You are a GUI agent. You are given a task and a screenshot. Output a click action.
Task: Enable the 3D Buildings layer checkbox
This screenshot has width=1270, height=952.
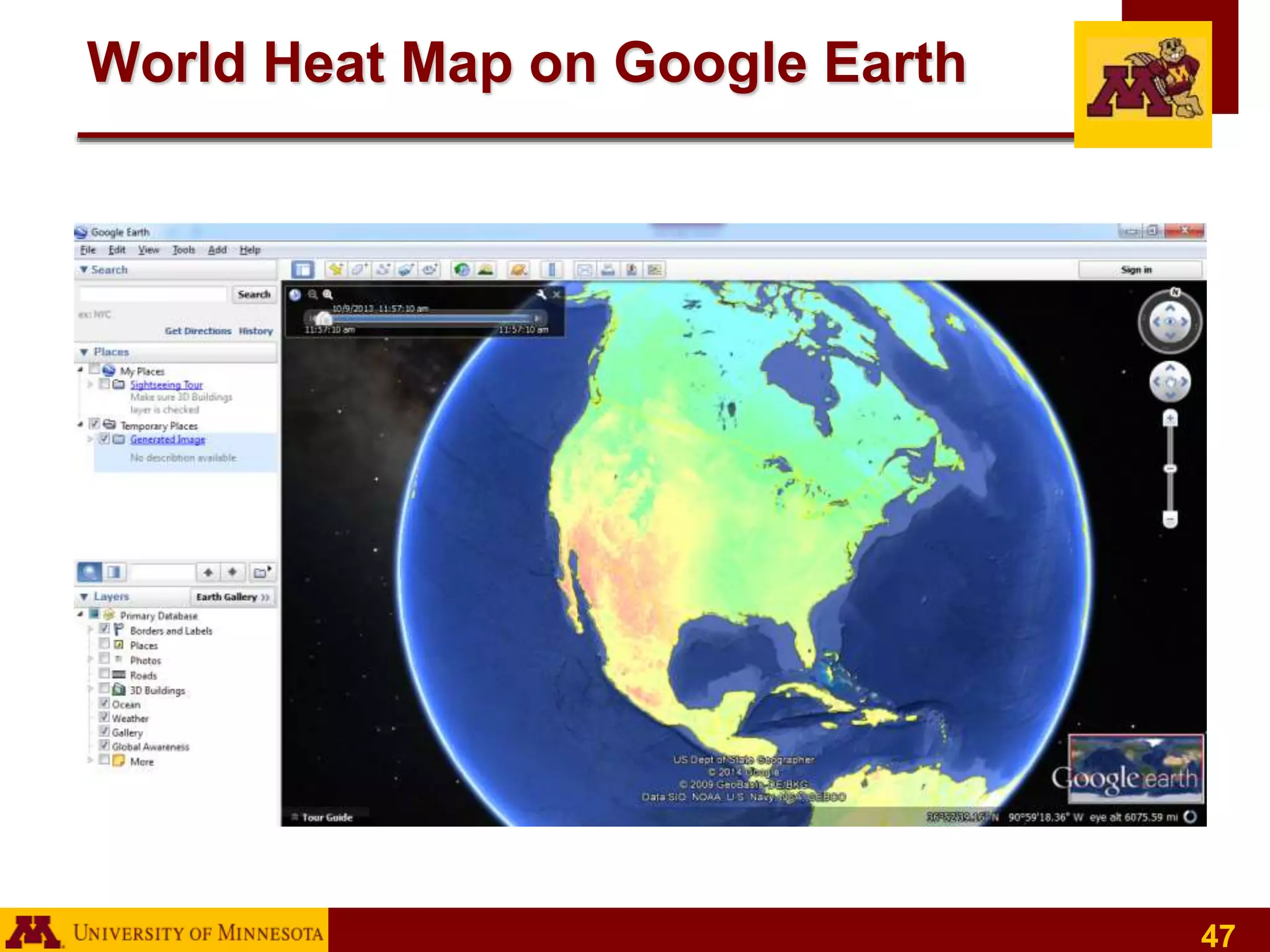[104, 689]
